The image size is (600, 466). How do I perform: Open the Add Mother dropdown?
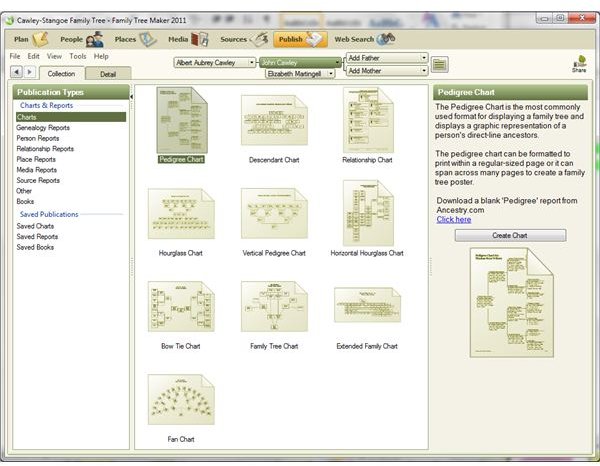pos(424,71)
